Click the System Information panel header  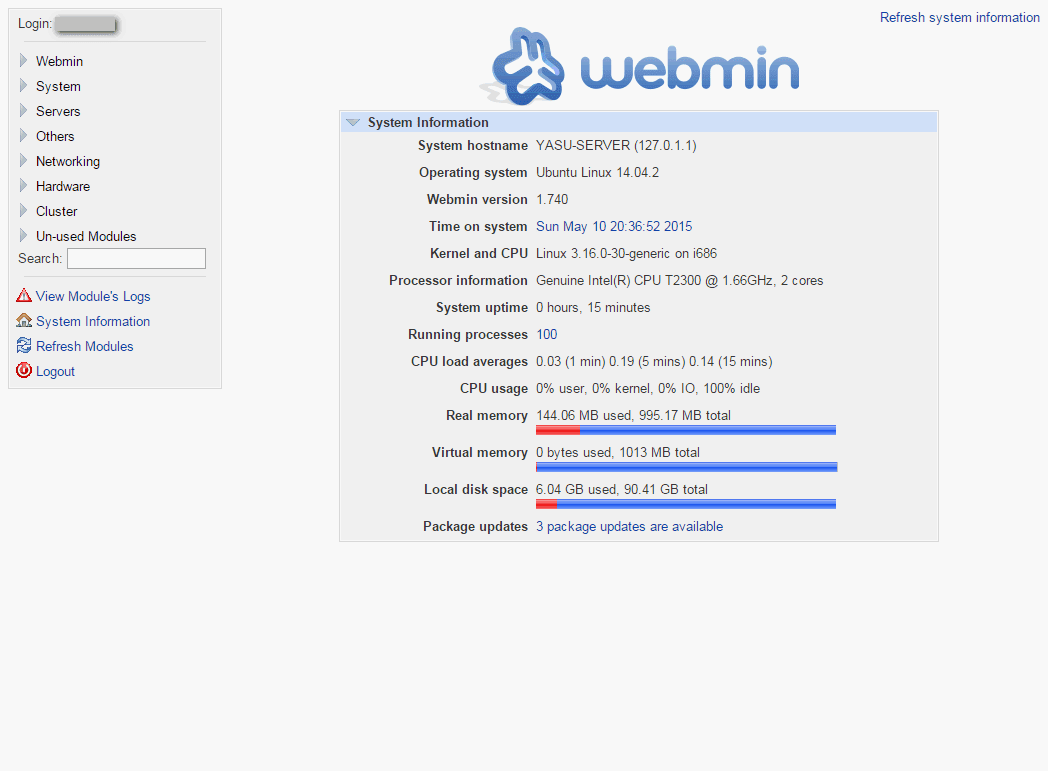(x=639, y=122)
